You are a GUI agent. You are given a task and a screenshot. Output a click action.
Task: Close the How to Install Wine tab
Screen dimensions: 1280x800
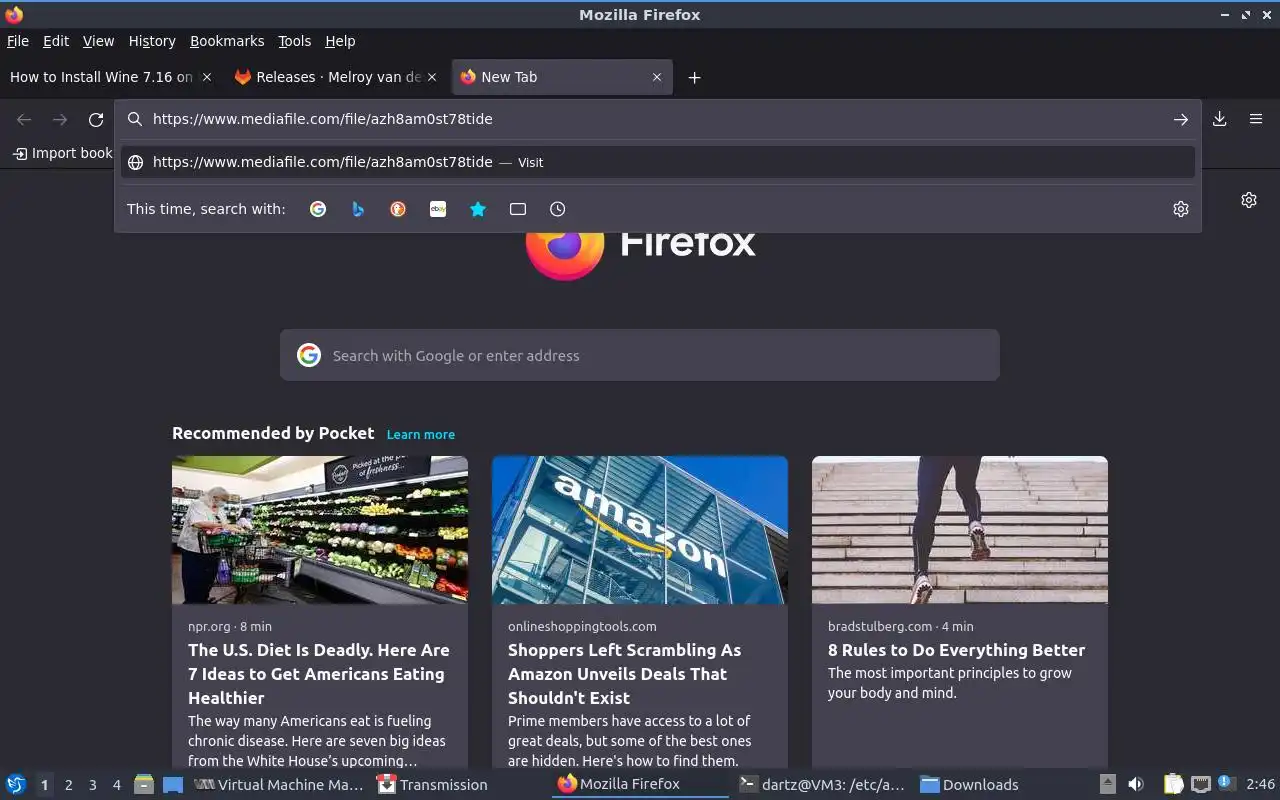click(207, 77)
